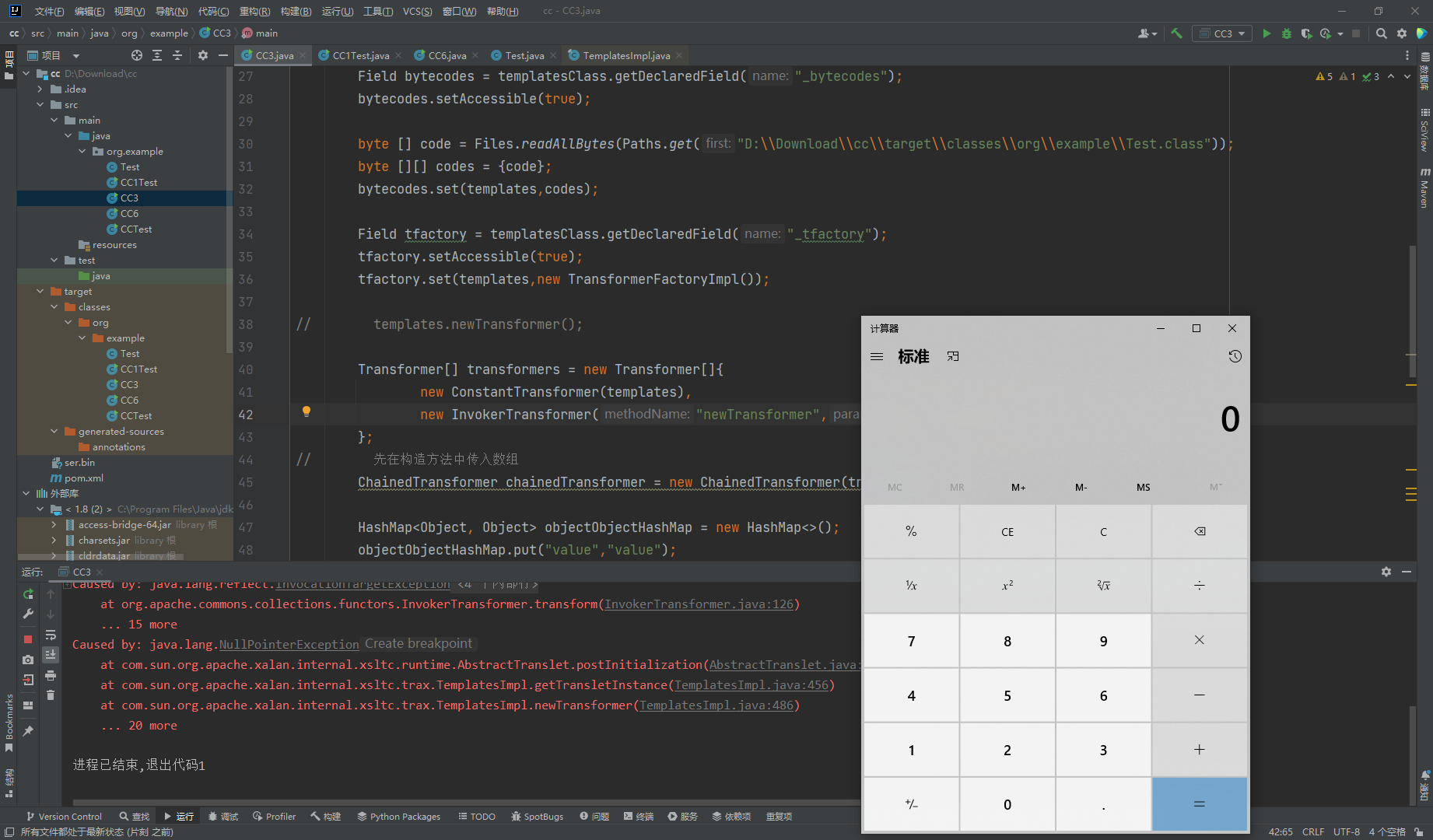Launch the profiler run icon in toolbar
This screenshot has width=1433, height=840.
[1326, 33]
